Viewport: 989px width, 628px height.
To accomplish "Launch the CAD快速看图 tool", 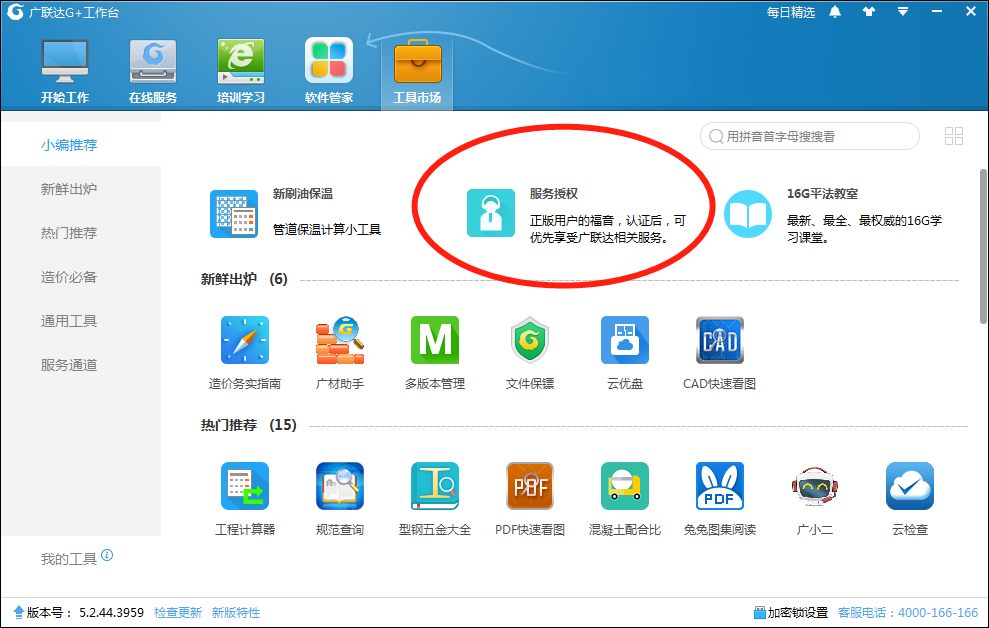I will point(720,340).
